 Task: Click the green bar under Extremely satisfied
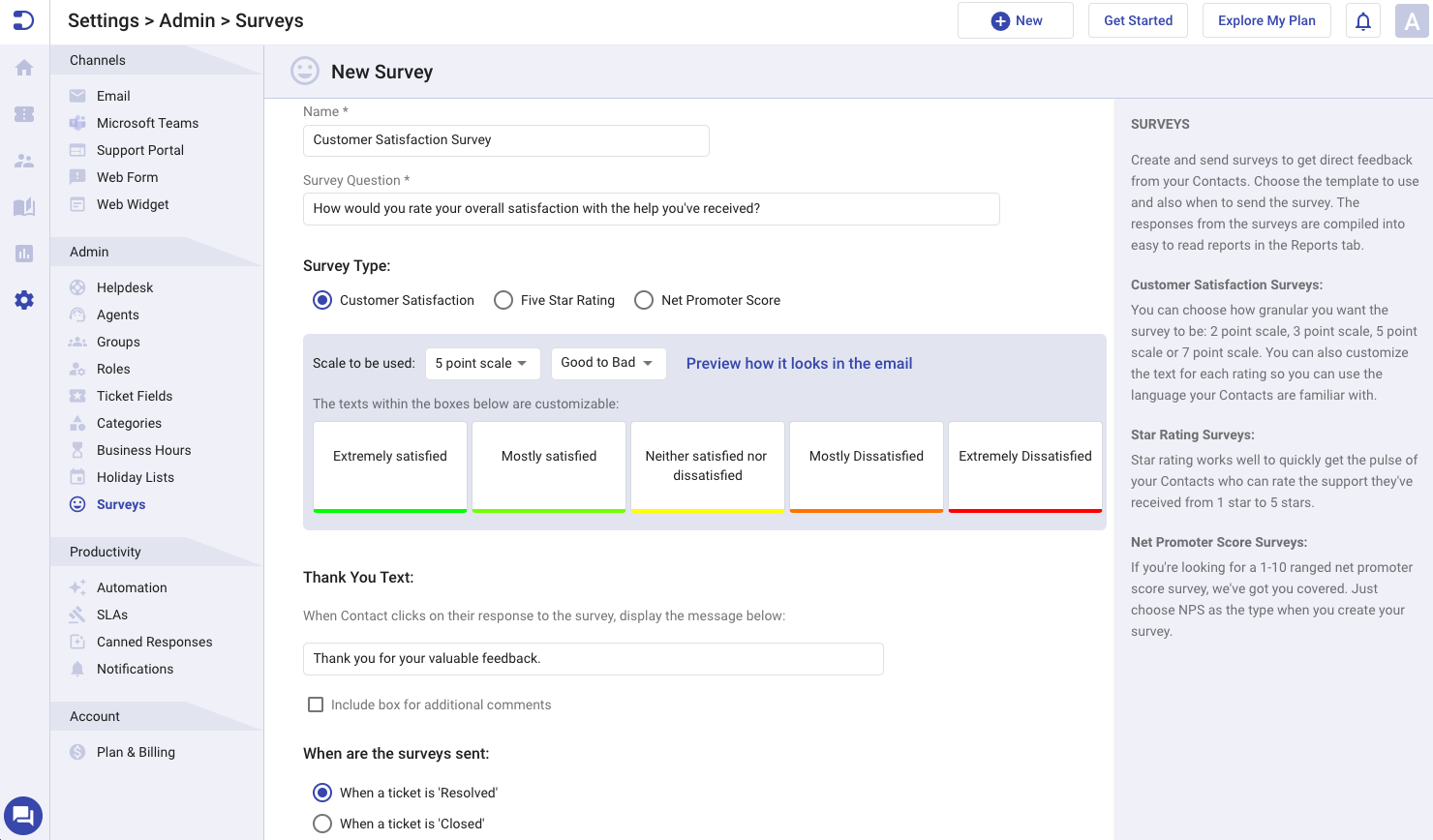389,509
